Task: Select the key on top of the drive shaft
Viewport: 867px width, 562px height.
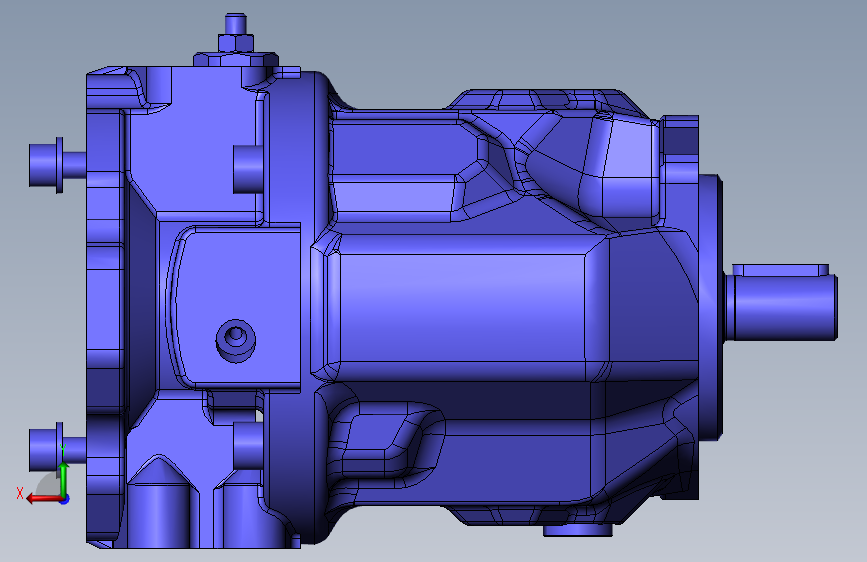Action: coord(781,270)
